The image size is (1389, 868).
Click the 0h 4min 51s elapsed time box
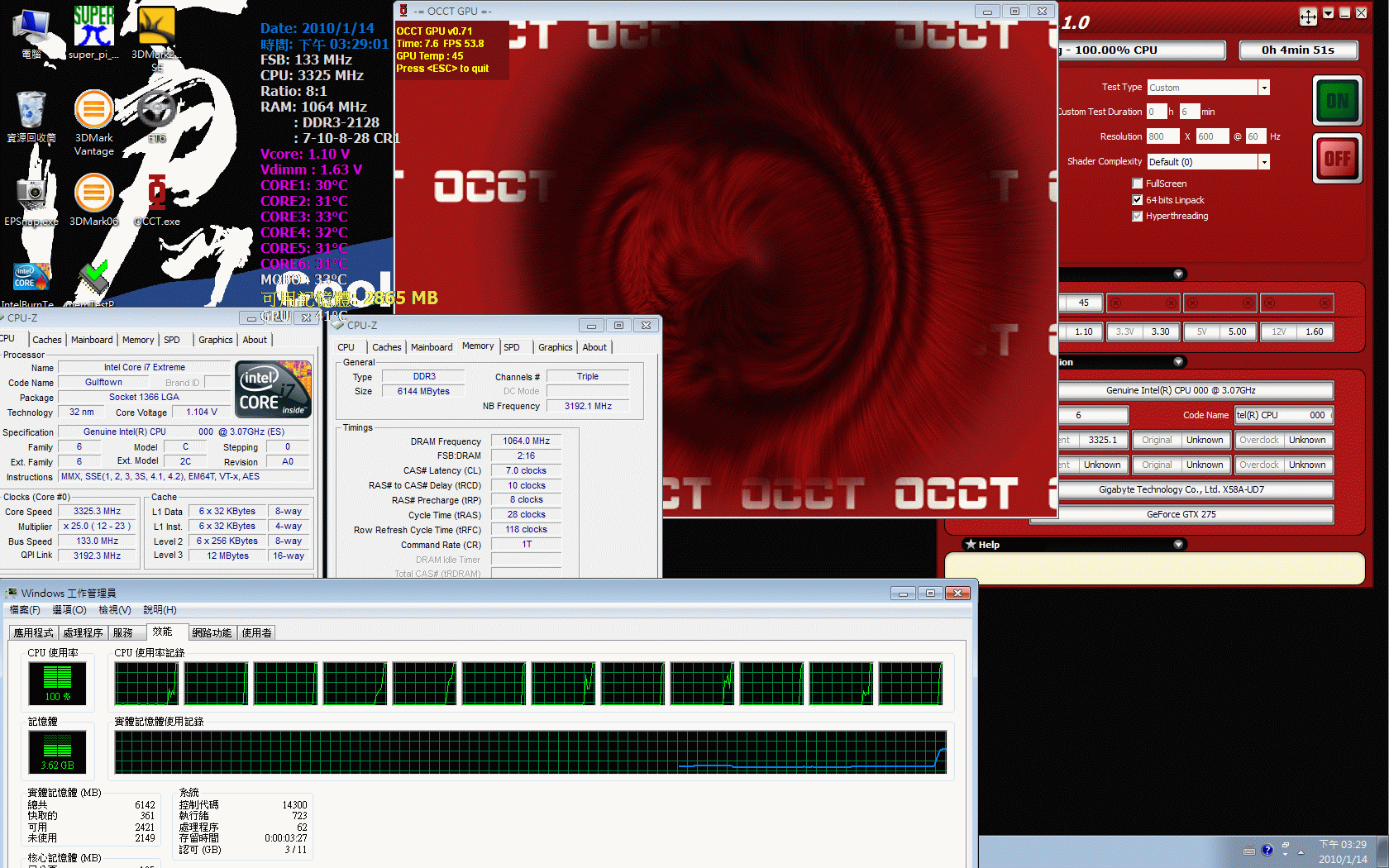click(1298, 50)
